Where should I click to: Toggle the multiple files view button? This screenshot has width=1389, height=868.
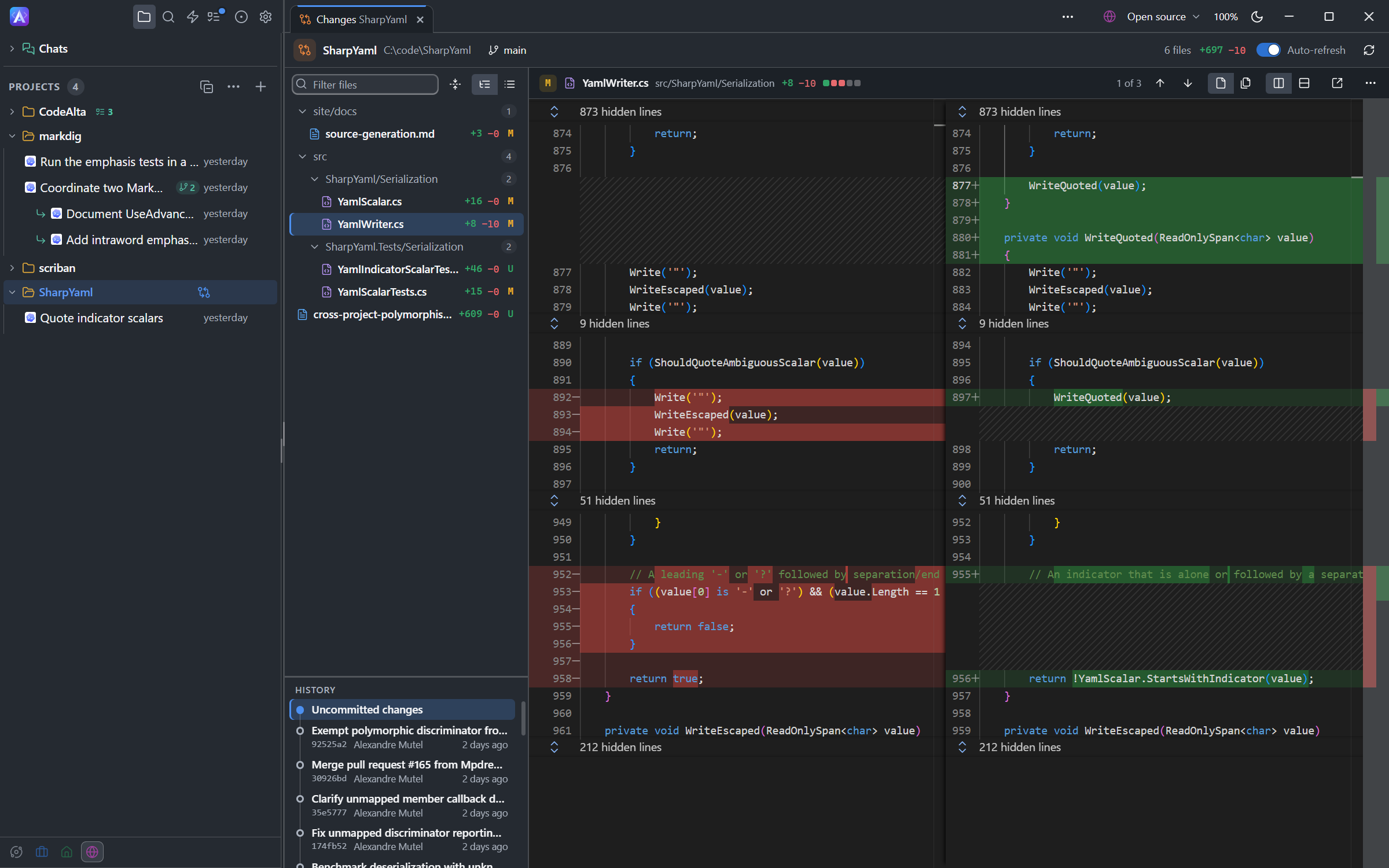pos(1246,83)
